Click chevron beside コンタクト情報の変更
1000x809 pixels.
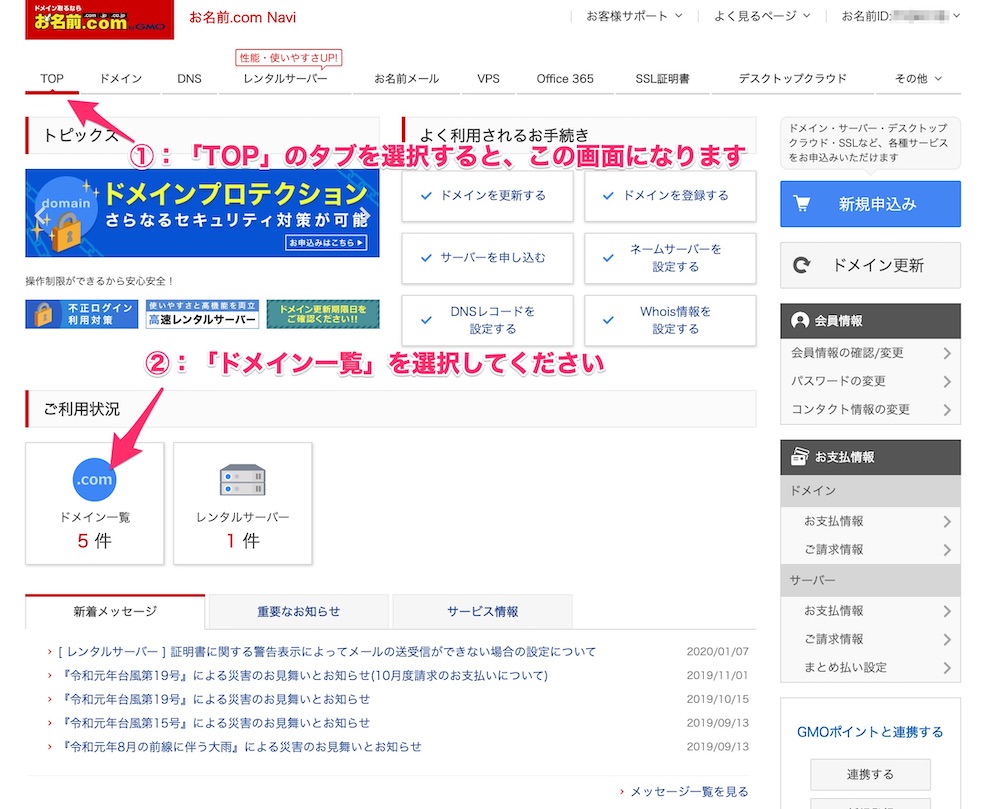(947, 410)
